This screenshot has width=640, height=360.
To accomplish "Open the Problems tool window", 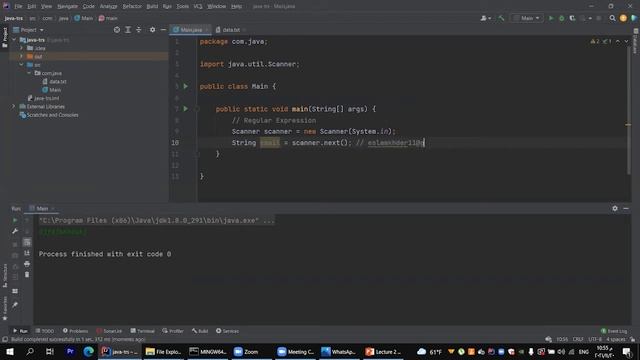I will click(76, 331).
